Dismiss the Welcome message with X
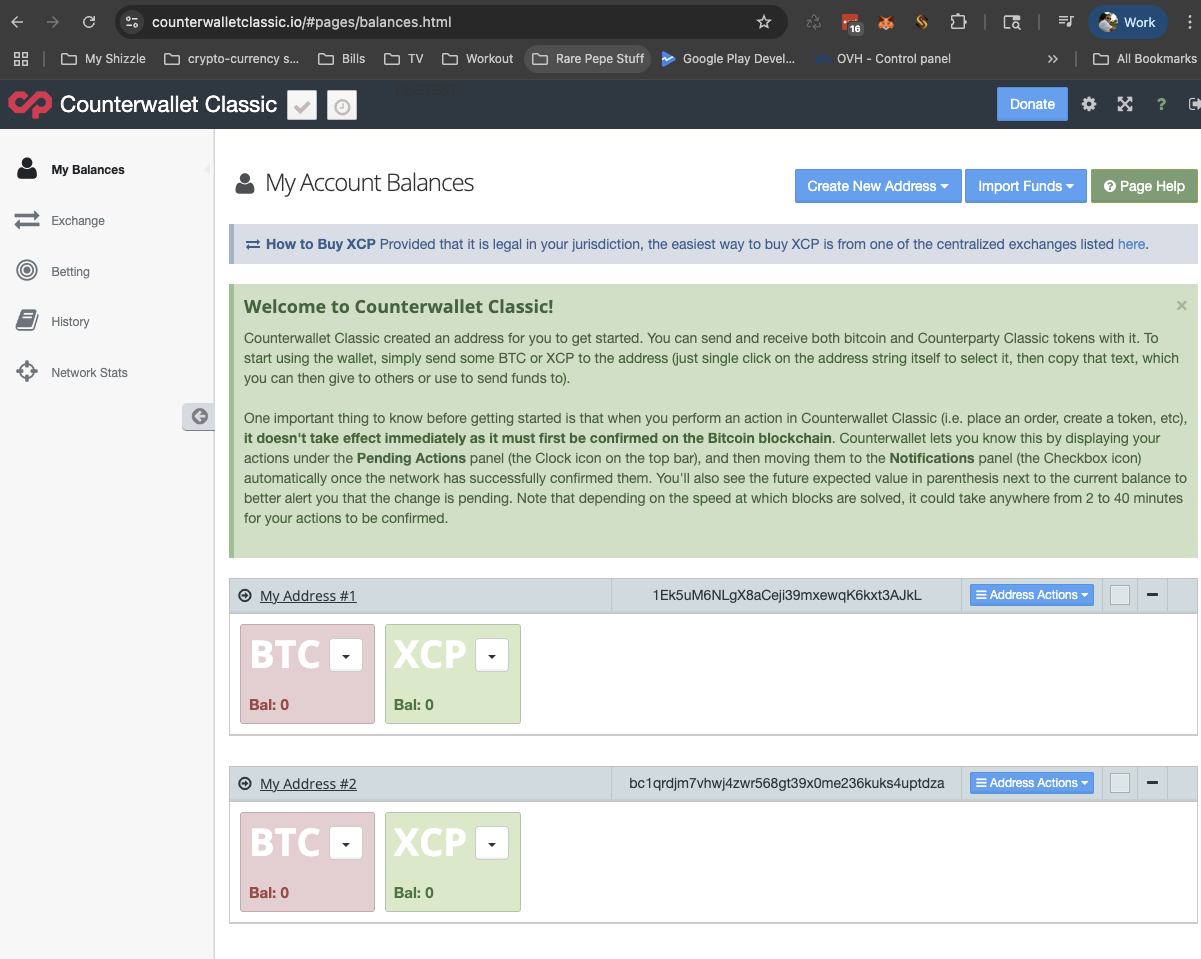 click(x=1182, y=306)
